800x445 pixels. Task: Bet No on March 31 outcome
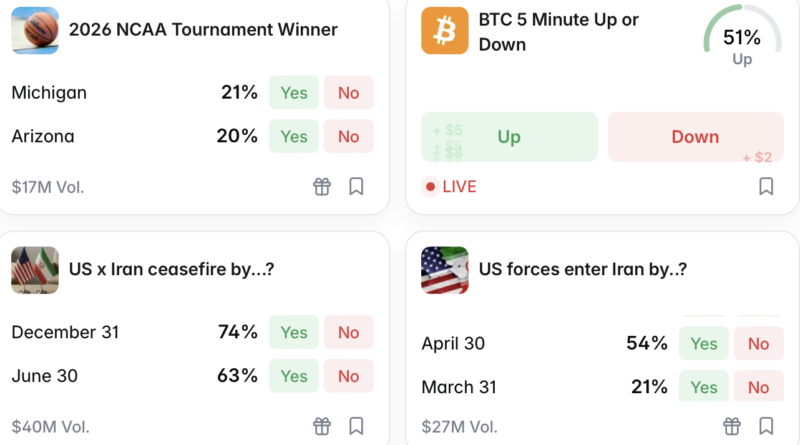click(758, 387)
